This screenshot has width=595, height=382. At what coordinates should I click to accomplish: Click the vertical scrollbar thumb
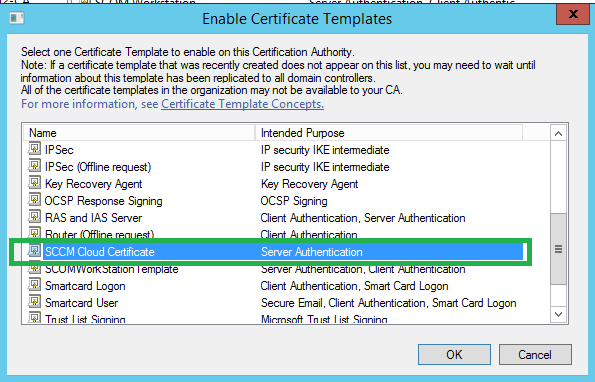558,249
